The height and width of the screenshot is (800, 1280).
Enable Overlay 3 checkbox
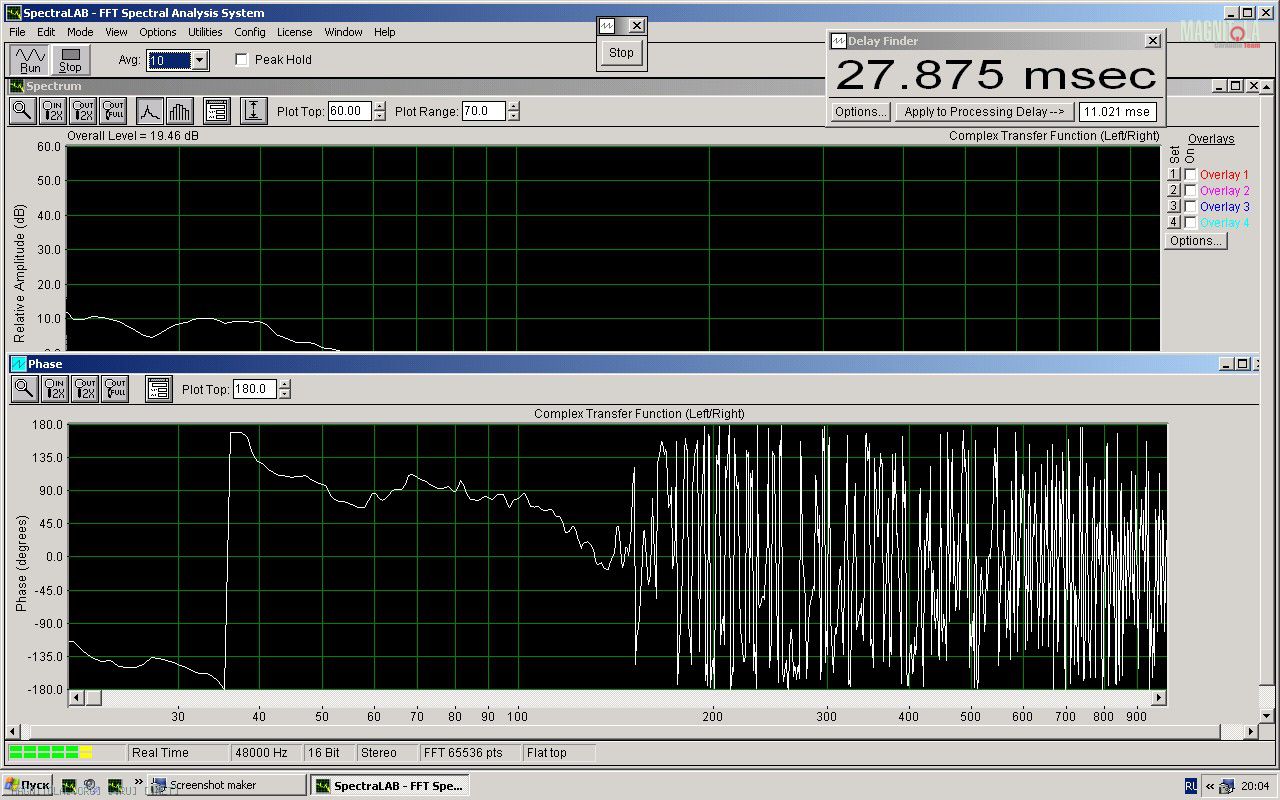click(x=1190, y=207)
